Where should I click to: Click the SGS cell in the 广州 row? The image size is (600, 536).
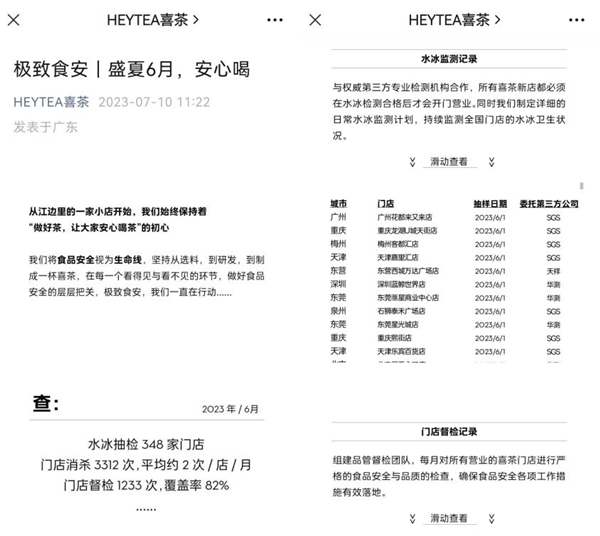[x=553, y=218]
